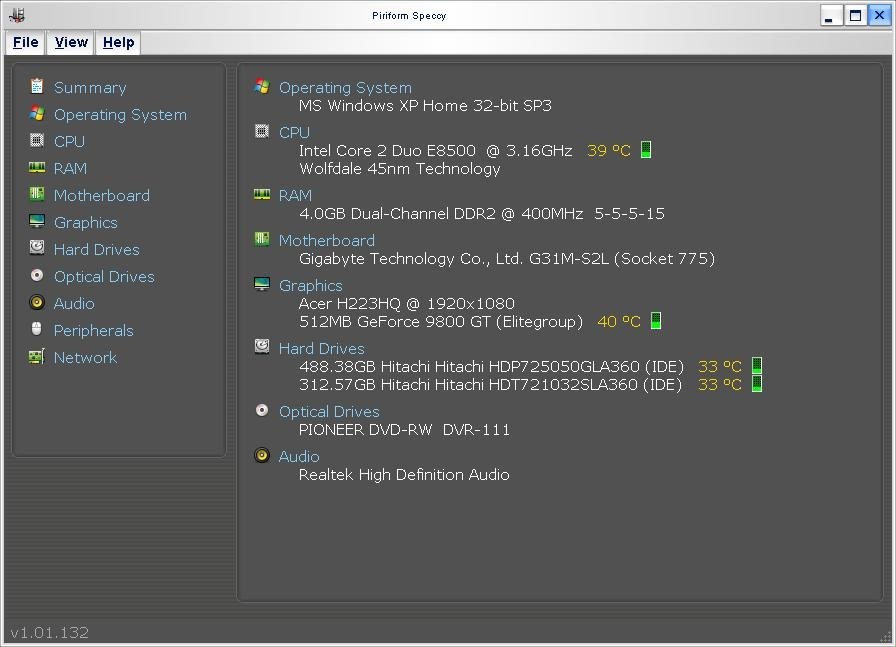Click '512MB GeForce 9800 GT (Elitegroup)' text
The width and height of the screenshot is (896, 647).
pyautogui.click(x=441, y=321)
